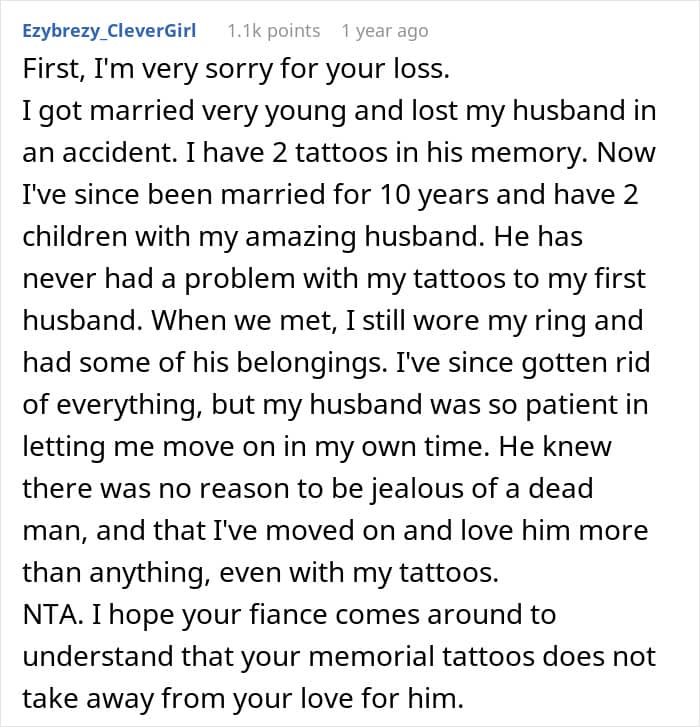
Task: Click the line starting 'husband. When we met'
Action: click(x=333, y=321)
